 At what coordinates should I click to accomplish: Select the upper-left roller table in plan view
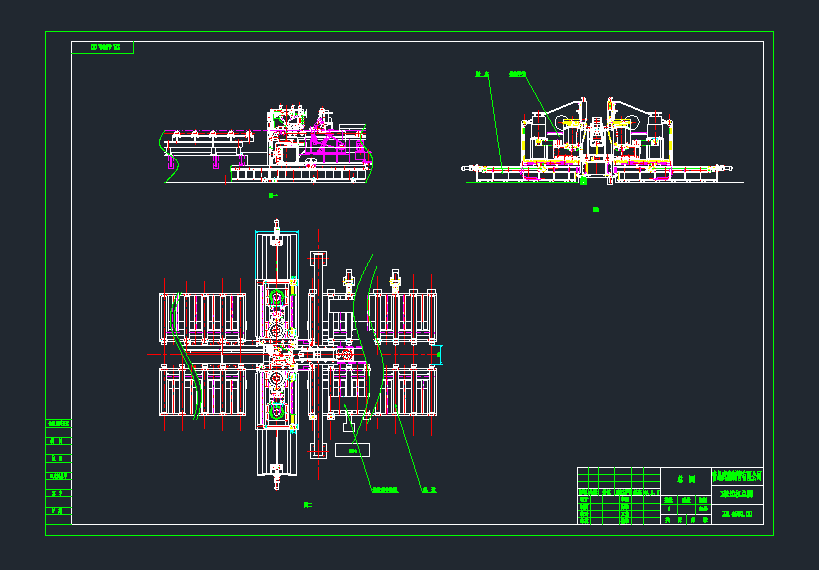pyautogui.click(x=203, y=317)
